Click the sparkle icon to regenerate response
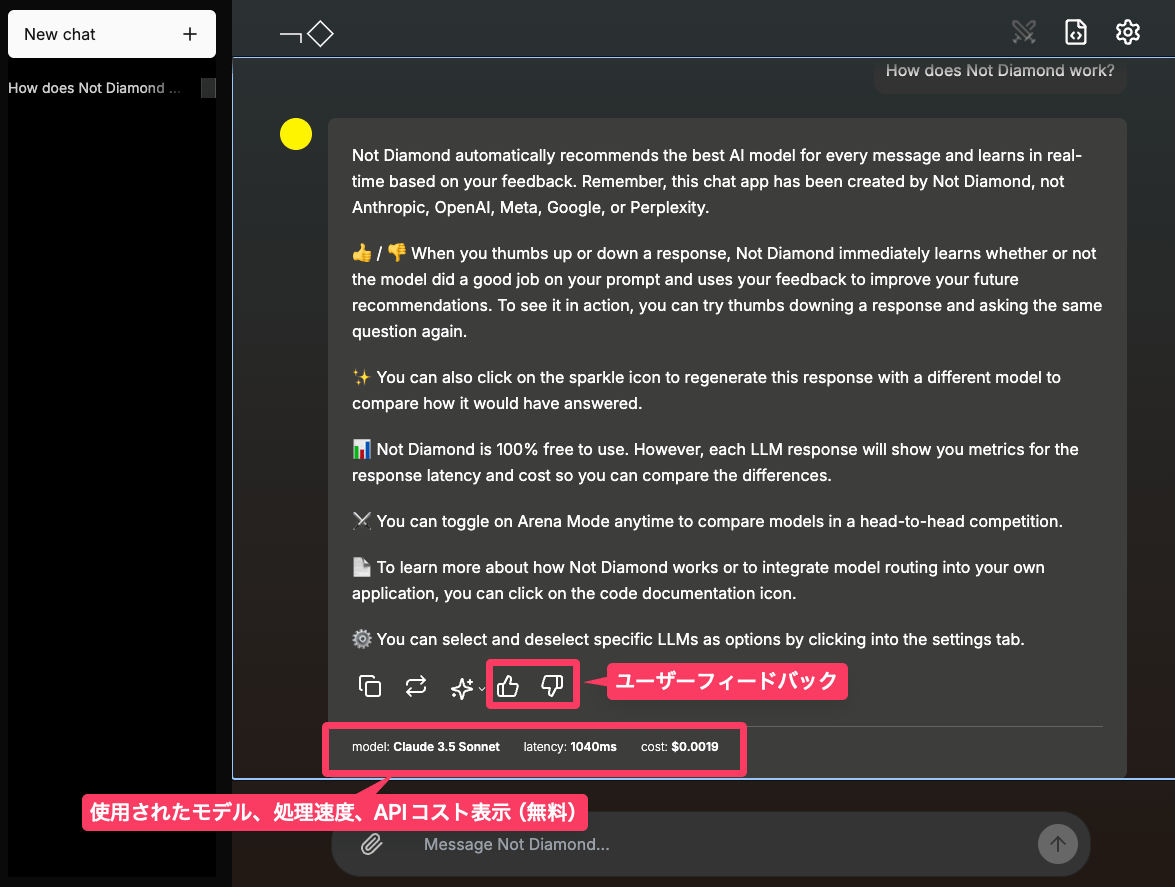Screen dimensions: 1175x887 click(x=461, y=688)
